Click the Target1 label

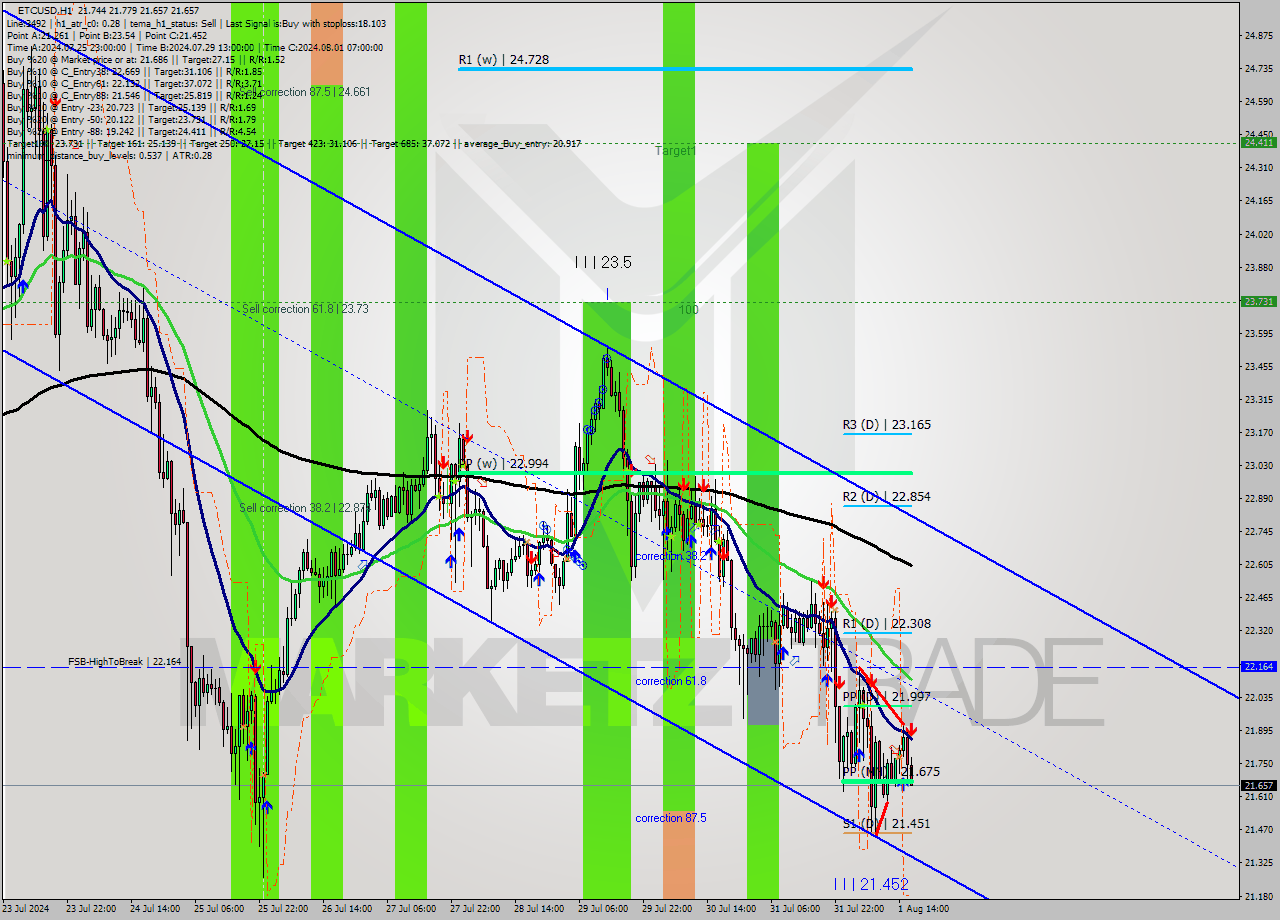coord(675,151)
